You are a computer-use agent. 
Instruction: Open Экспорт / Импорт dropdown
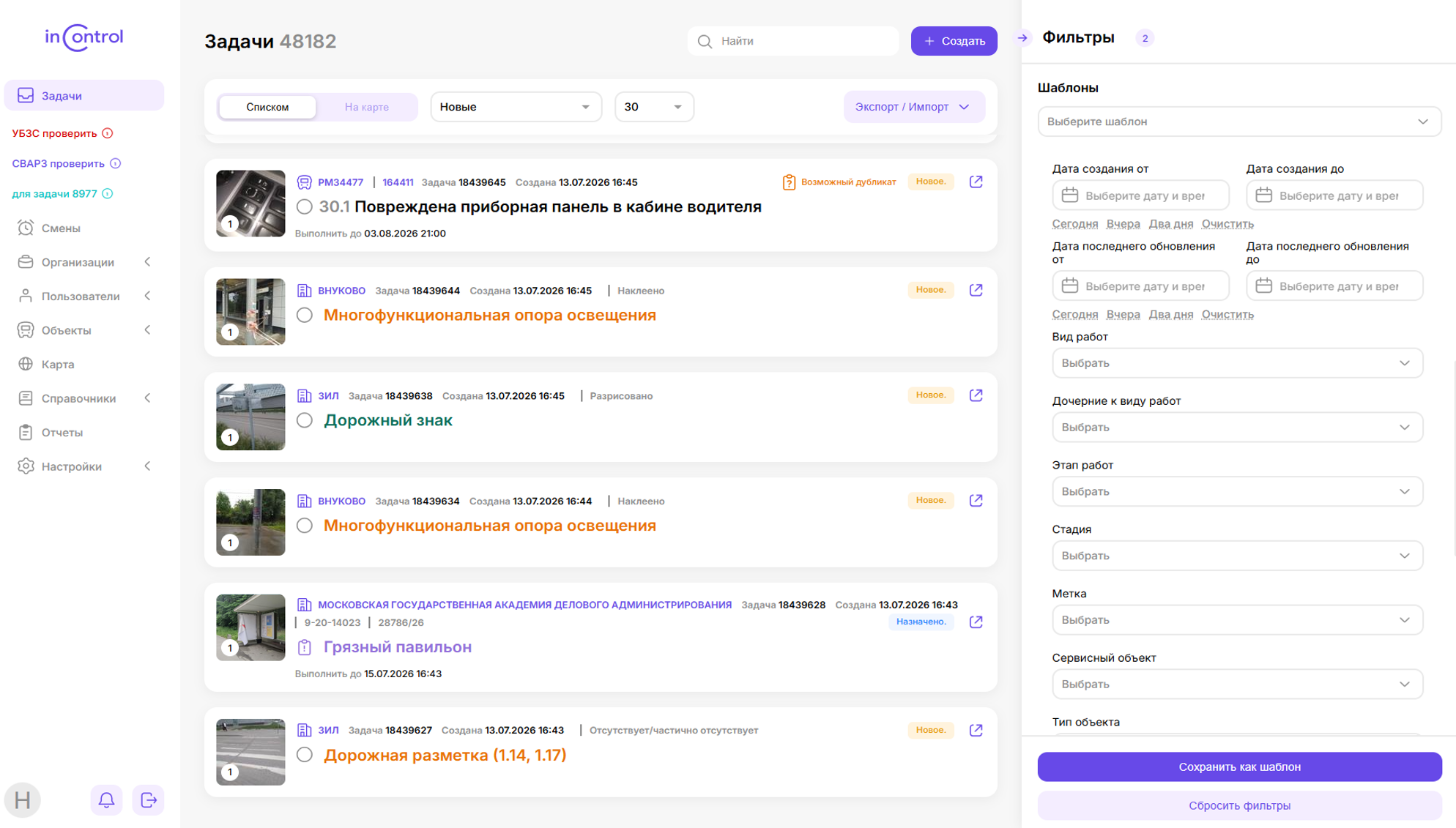pyautogui.click(x=913, y=107)
